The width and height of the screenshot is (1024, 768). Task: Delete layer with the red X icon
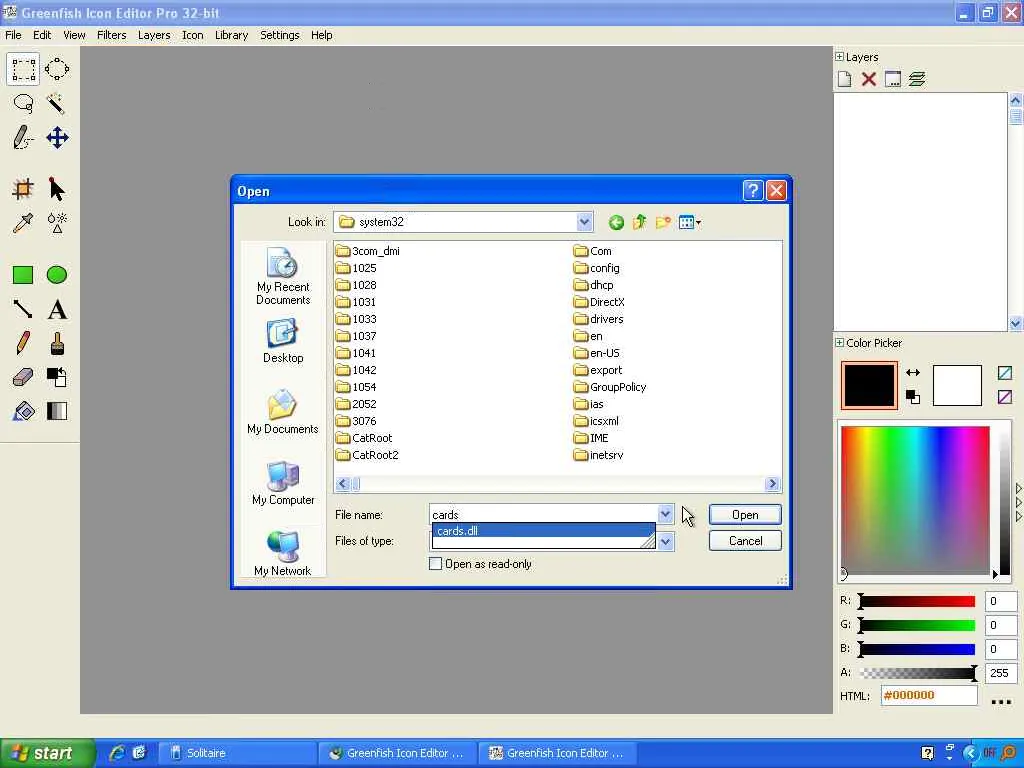(x=869, y=79)
